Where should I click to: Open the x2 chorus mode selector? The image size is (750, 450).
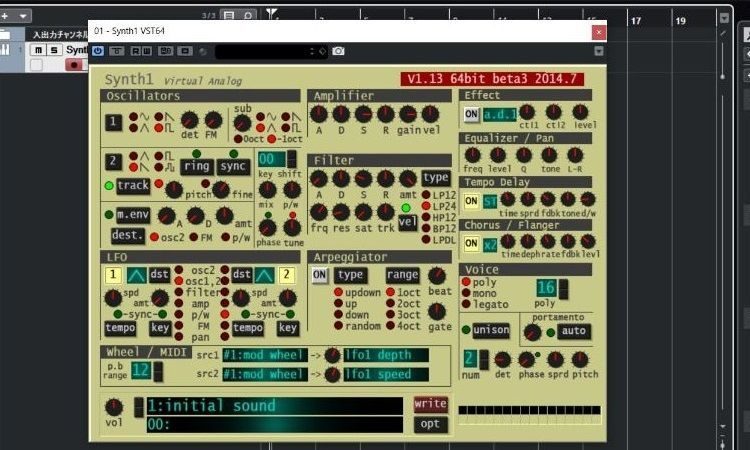(490, 245)
